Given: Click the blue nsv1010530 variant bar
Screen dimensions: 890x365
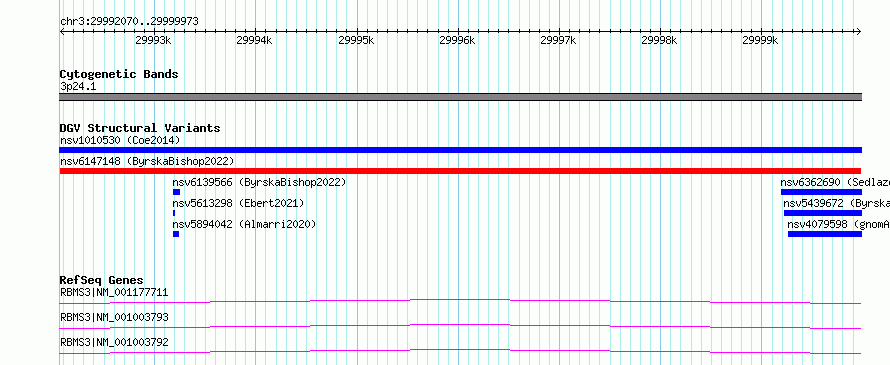Looking at the screenshot, I should pyautogui.click(x=460, y=150).
